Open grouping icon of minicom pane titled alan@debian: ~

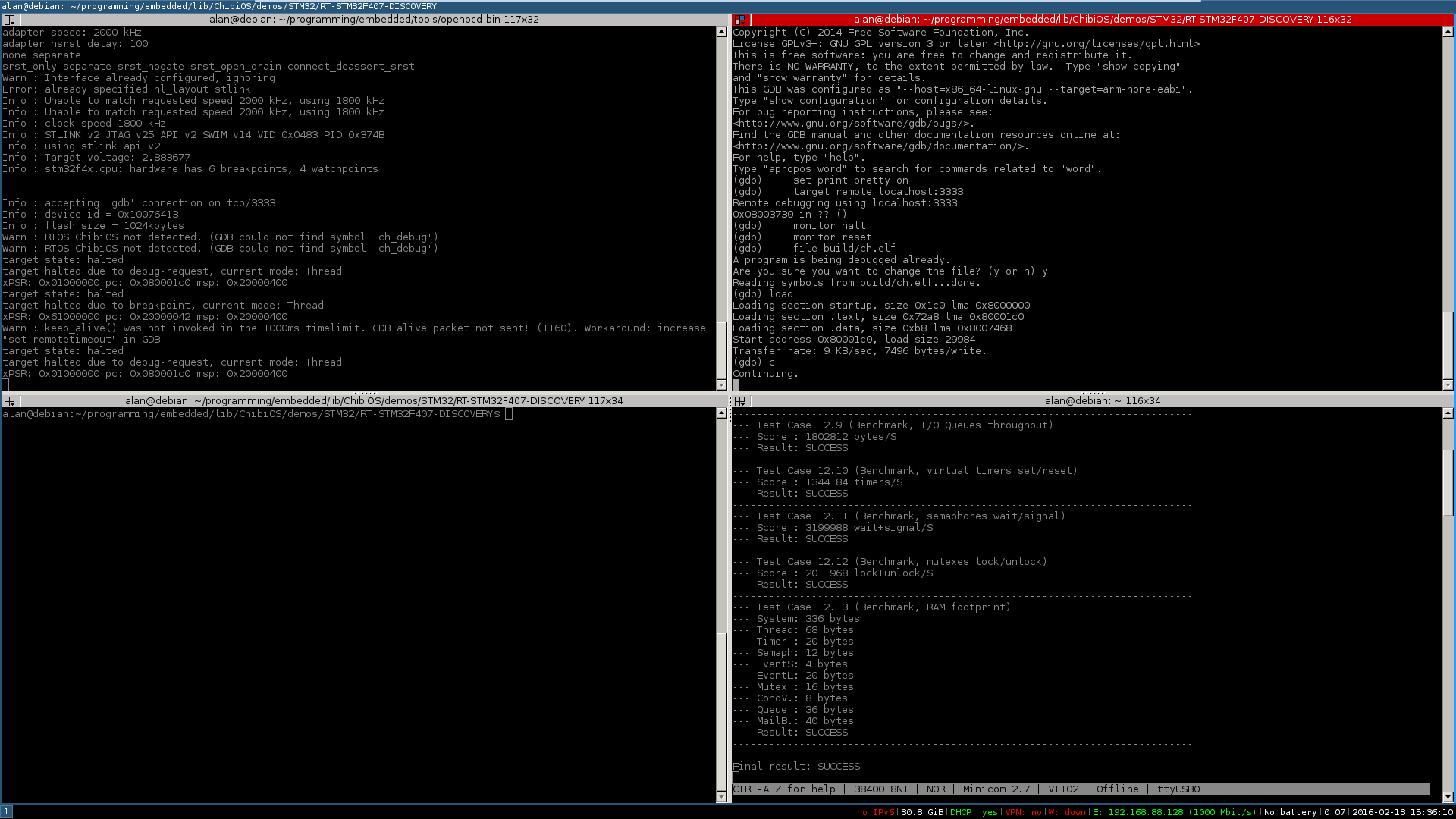tap(739, 401)
